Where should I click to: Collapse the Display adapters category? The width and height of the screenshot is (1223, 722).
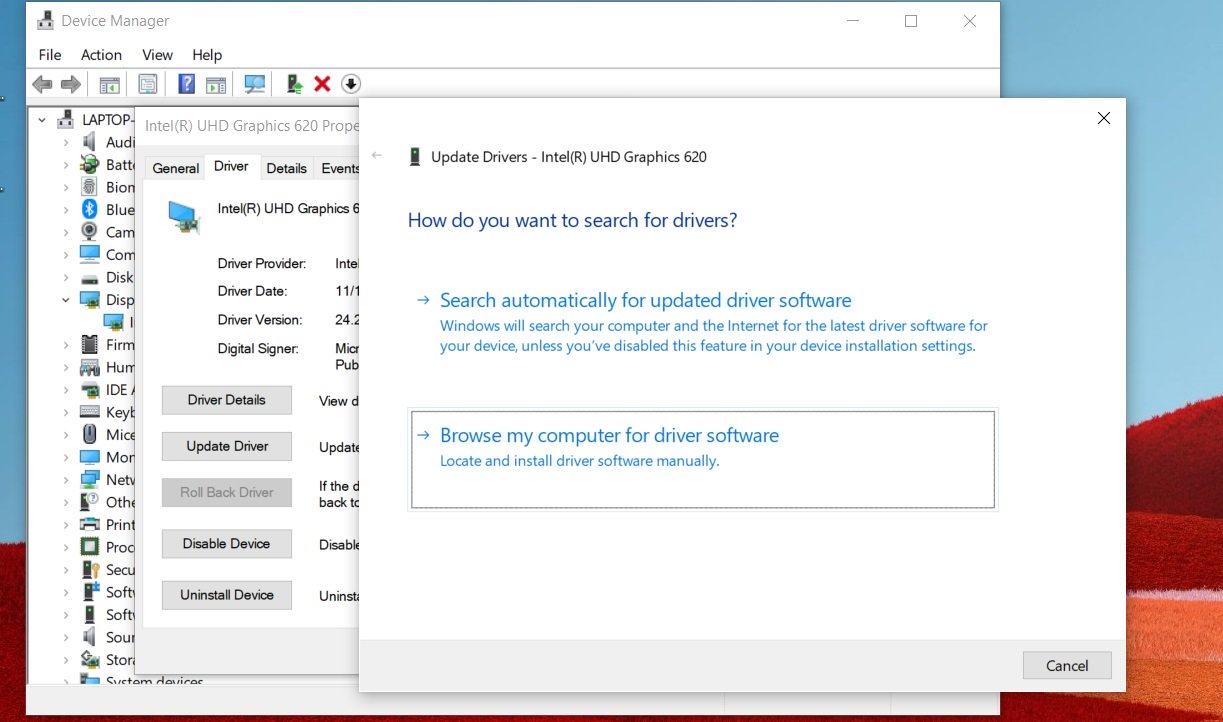click(68, 299)
